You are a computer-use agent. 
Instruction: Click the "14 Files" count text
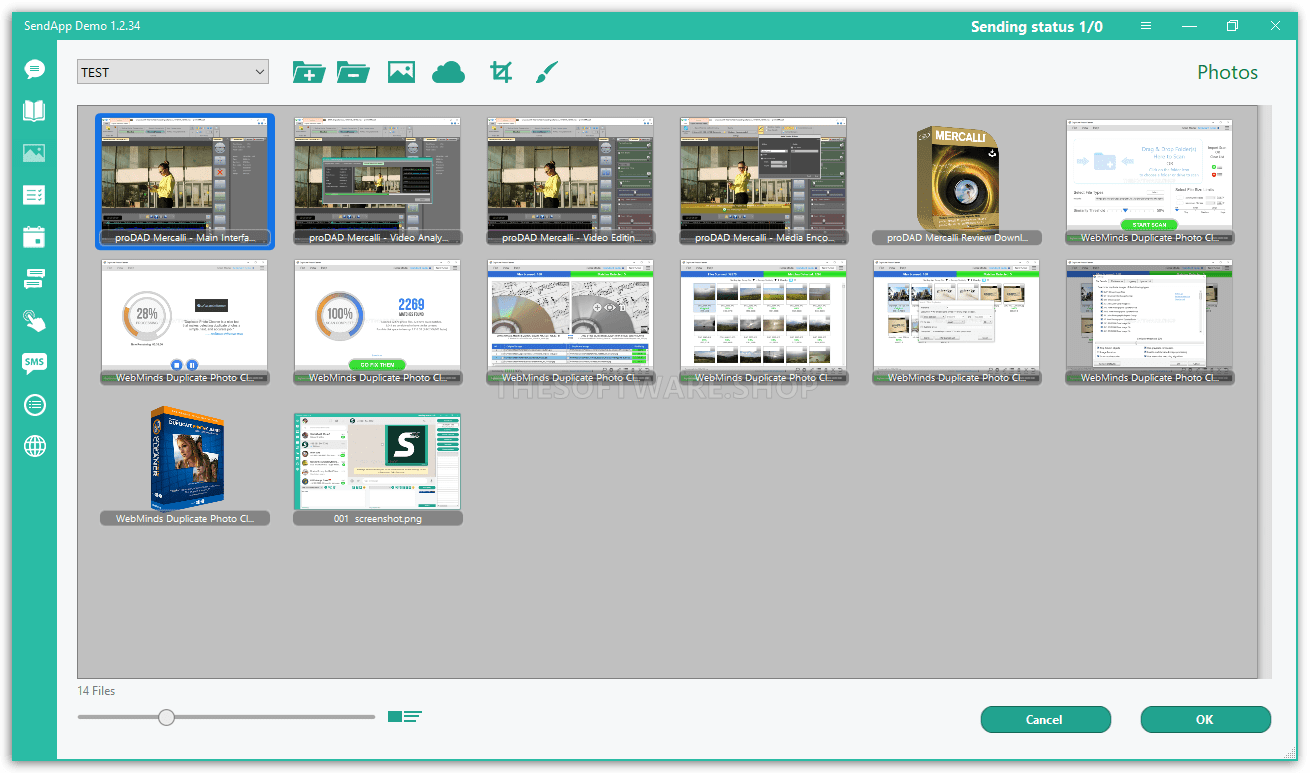click(97, 691)
